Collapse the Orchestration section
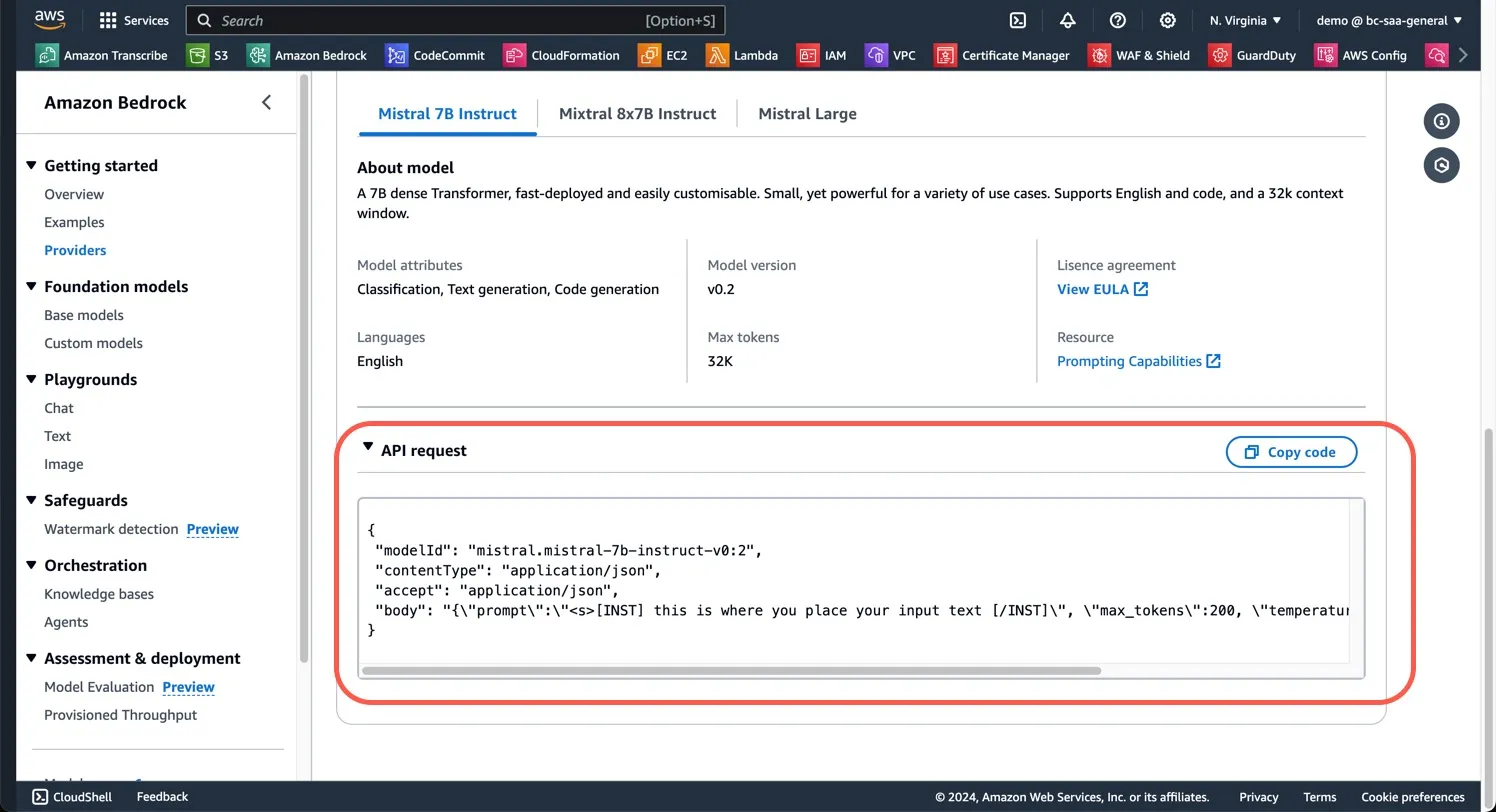The height and width of the screenshot is (812, 1496). coord(31,565)
